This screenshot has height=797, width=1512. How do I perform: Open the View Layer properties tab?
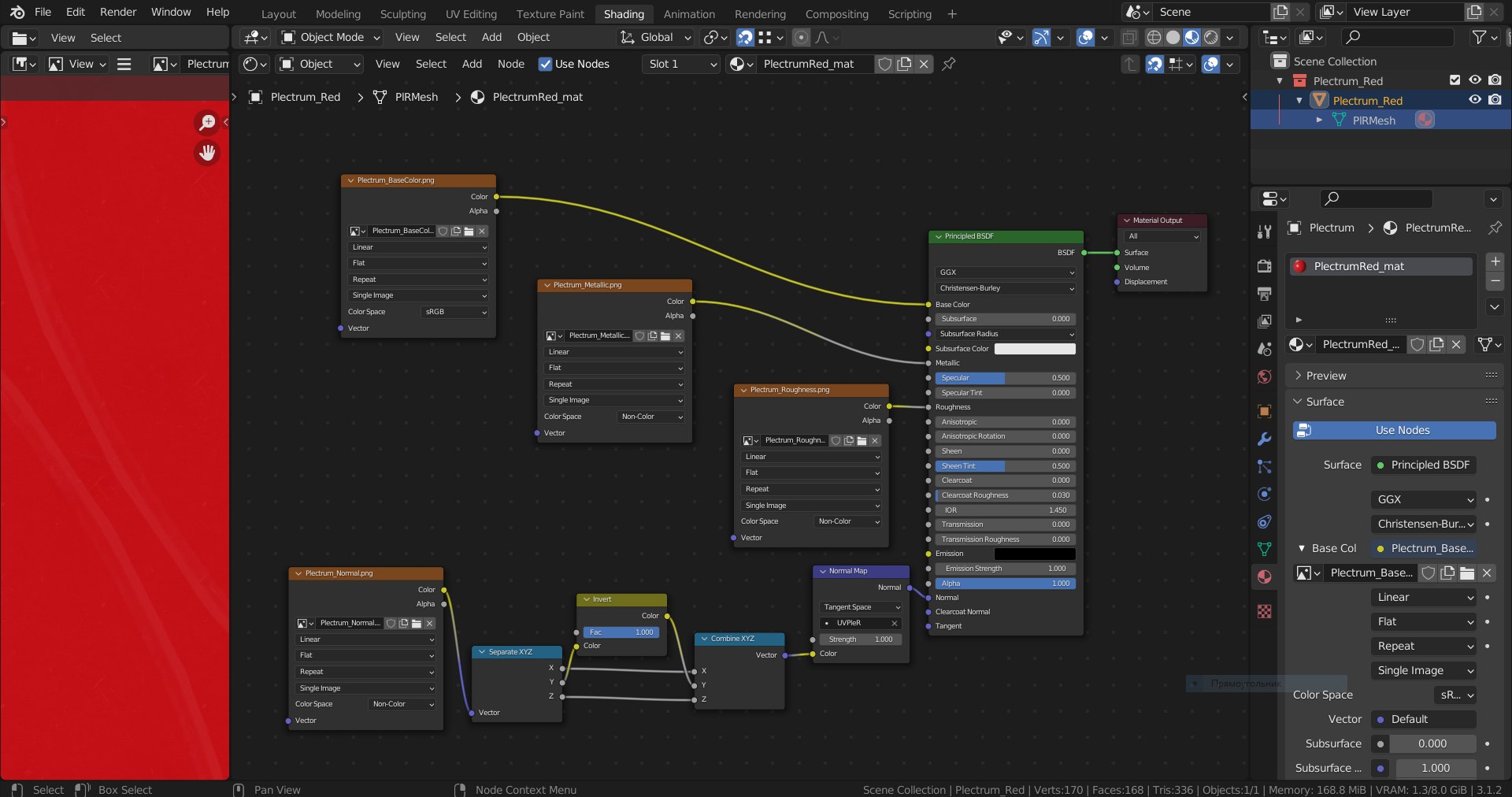[1264, 321]
